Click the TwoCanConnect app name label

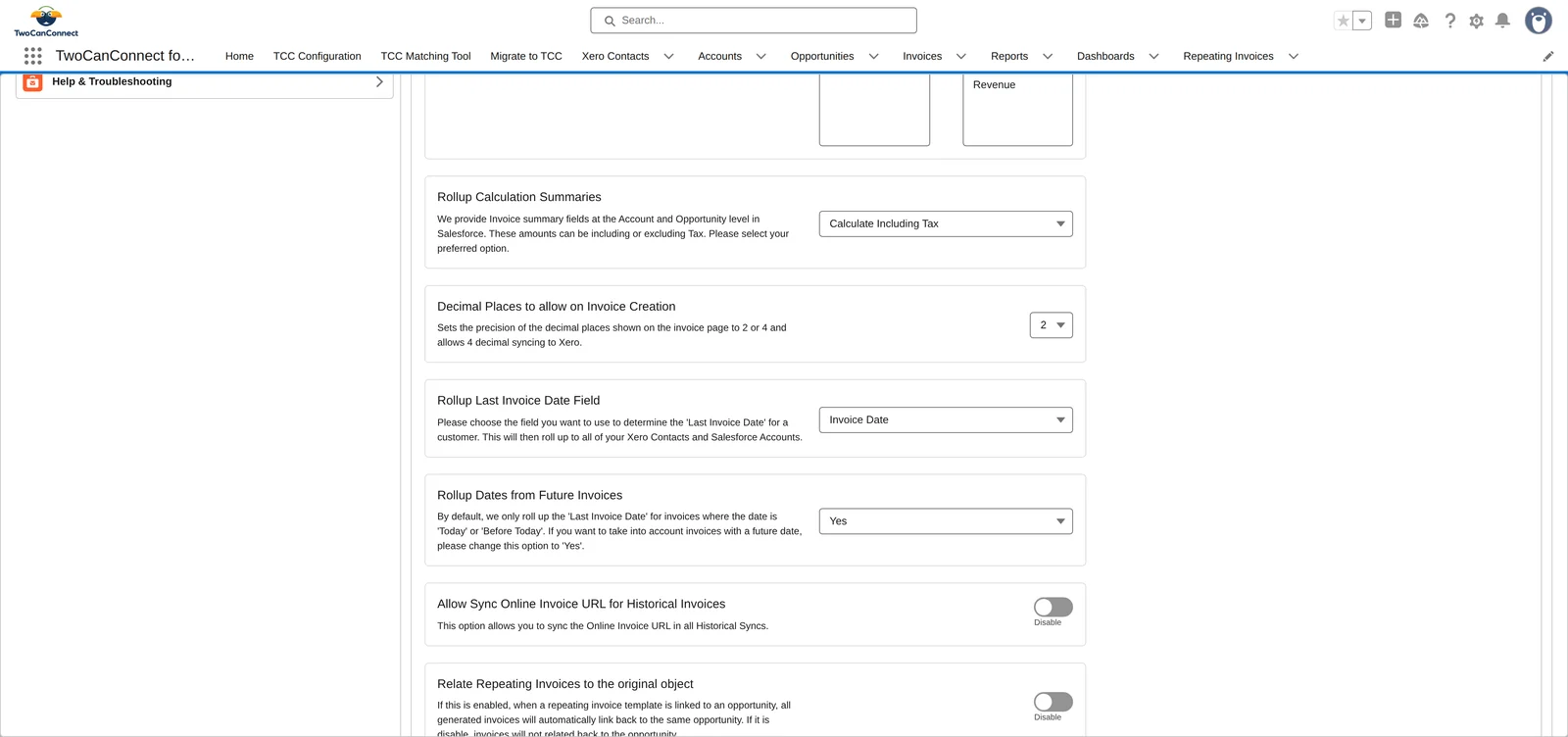(125, 56)
